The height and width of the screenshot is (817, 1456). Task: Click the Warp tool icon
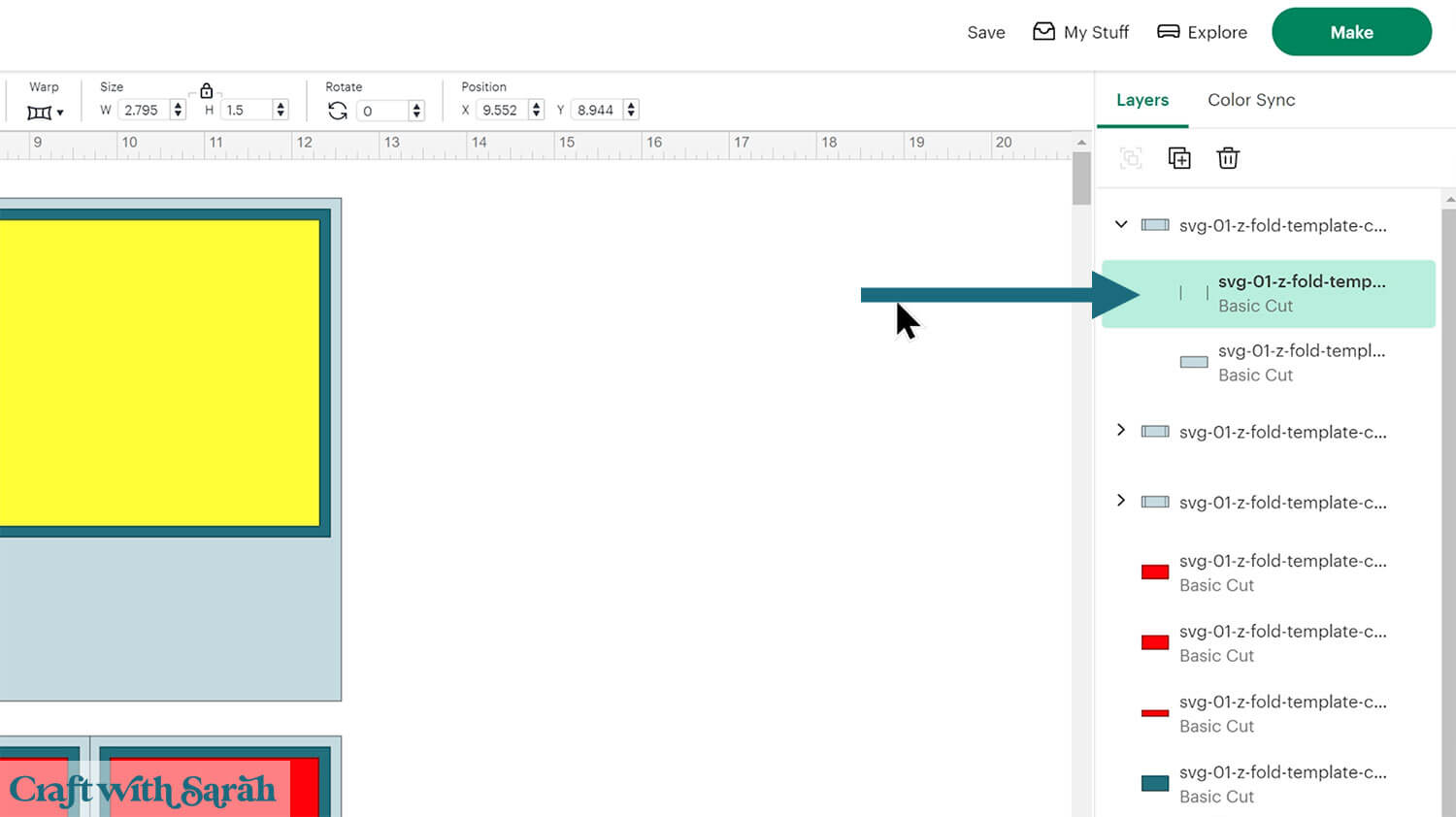tap(45, 113)
